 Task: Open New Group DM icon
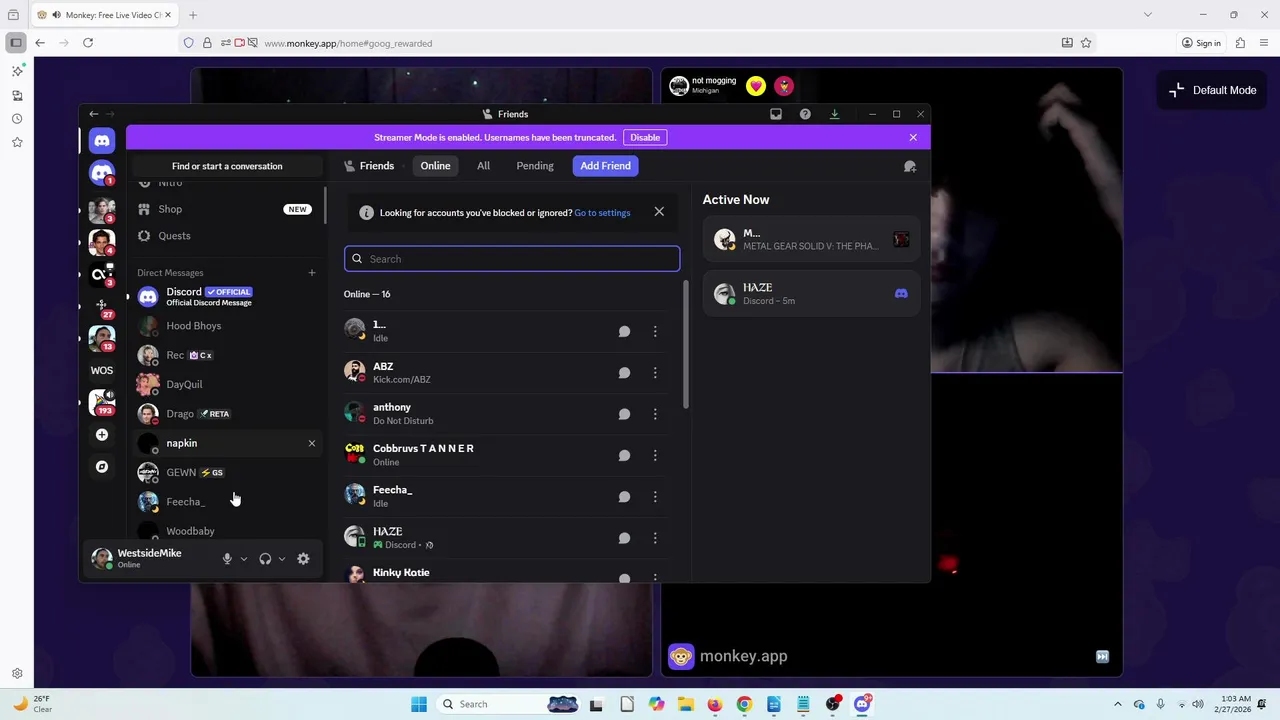coord(910,166)
